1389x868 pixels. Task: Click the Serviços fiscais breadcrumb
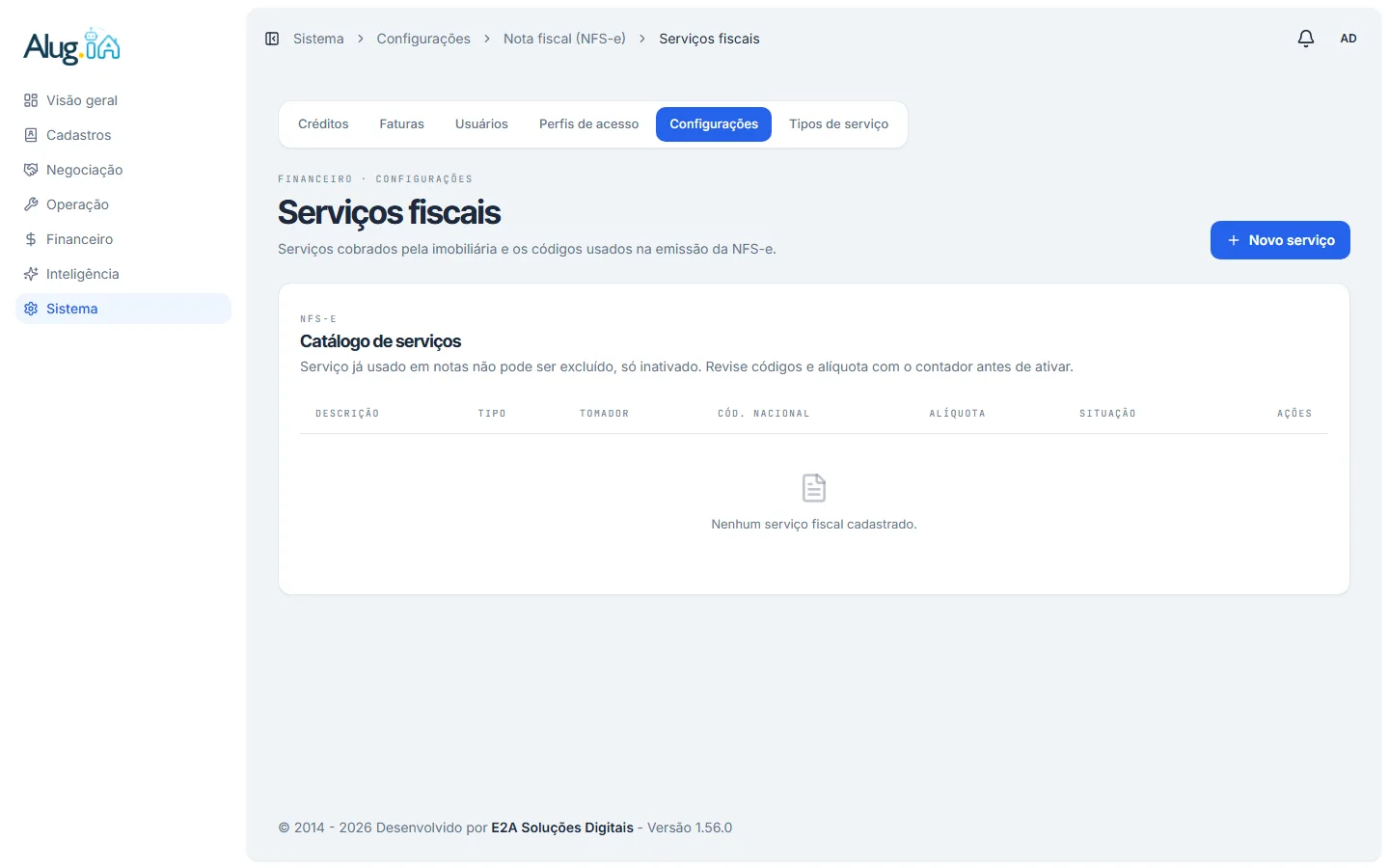tap(710, 39)
